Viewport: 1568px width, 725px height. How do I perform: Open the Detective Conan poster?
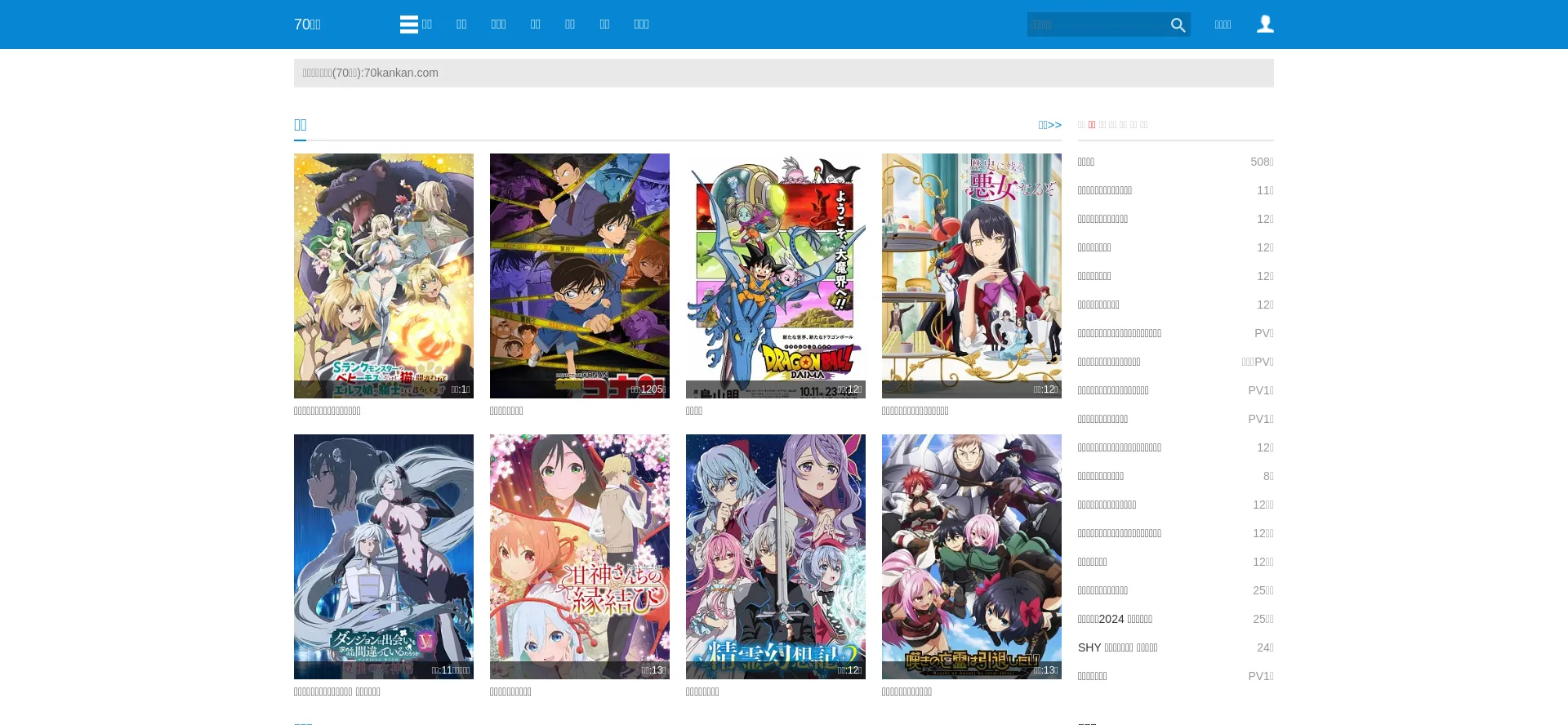click(x=580, y=276)
